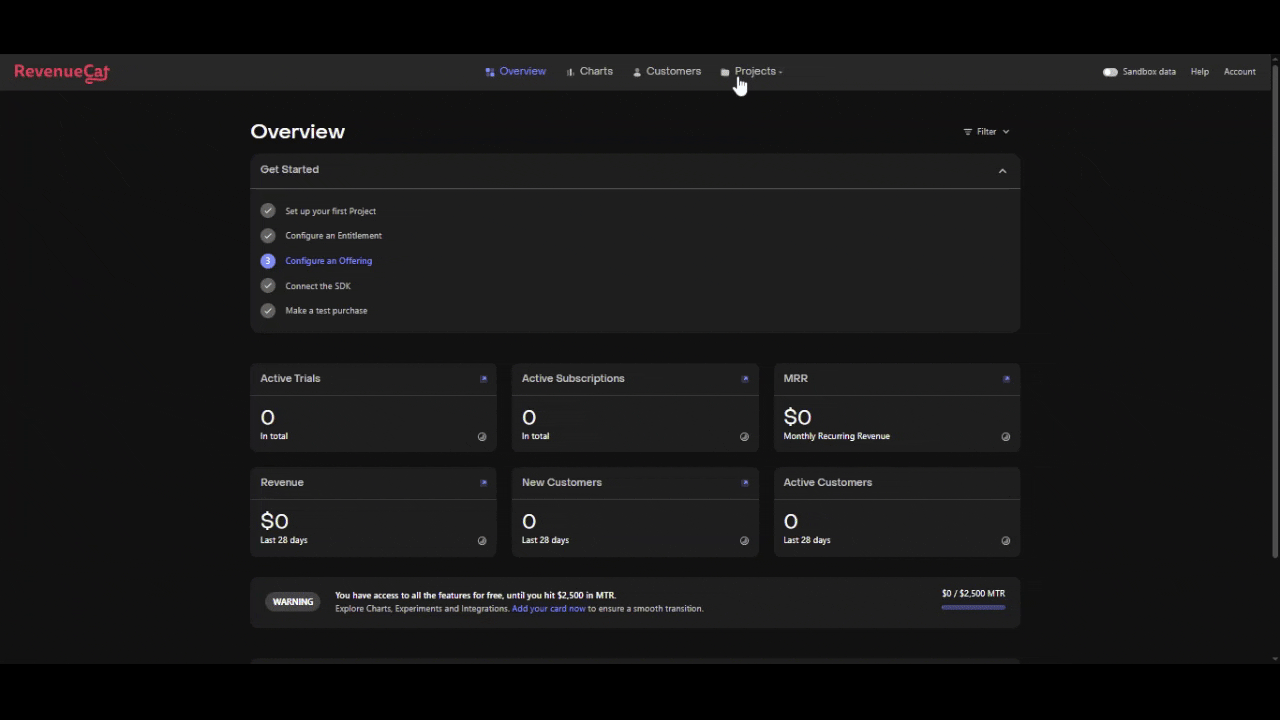1280x720 pixels.
Task: Click the MRR card title
Action: 796,378
